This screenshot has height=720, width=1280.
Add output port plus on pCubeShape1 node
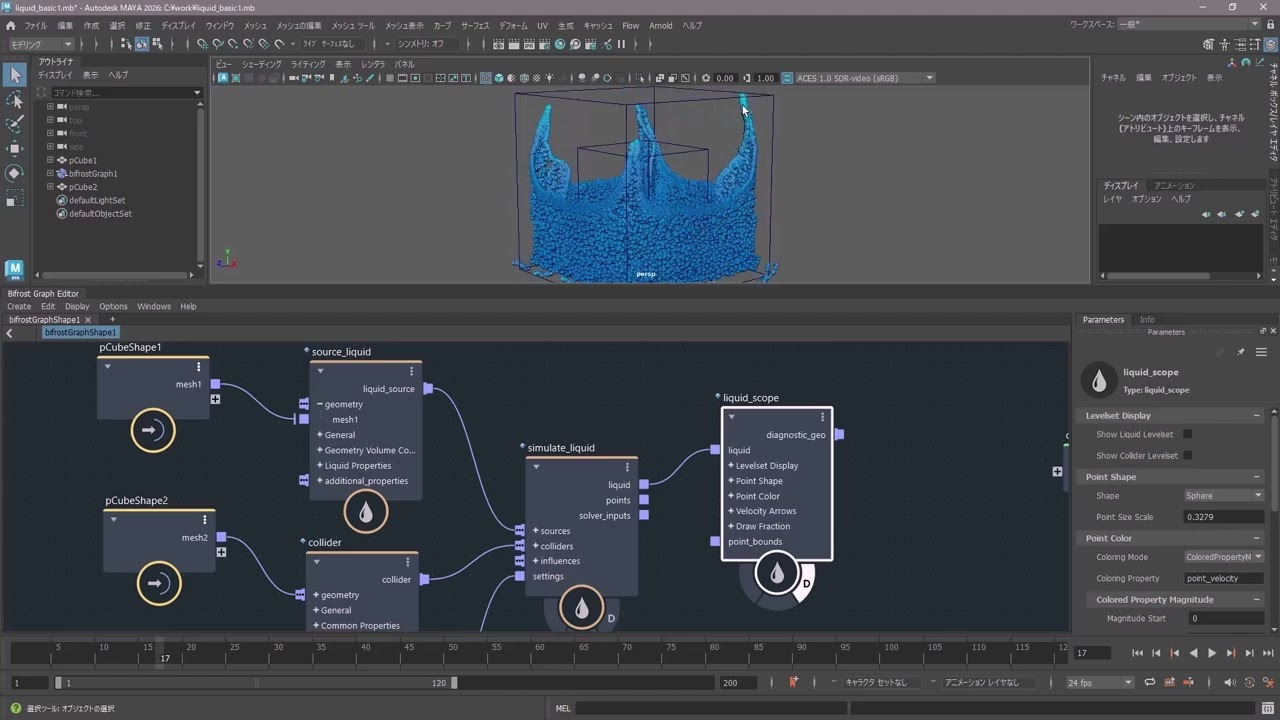[x=215, y=399]
